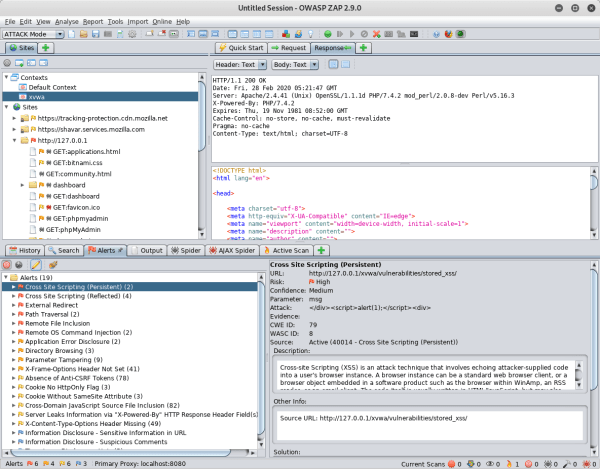Image resolution: width=600 pixels, height=469 pixels.
Task: Click the green Set Break on All Requests icon
Action: click(x=328, y=34)
